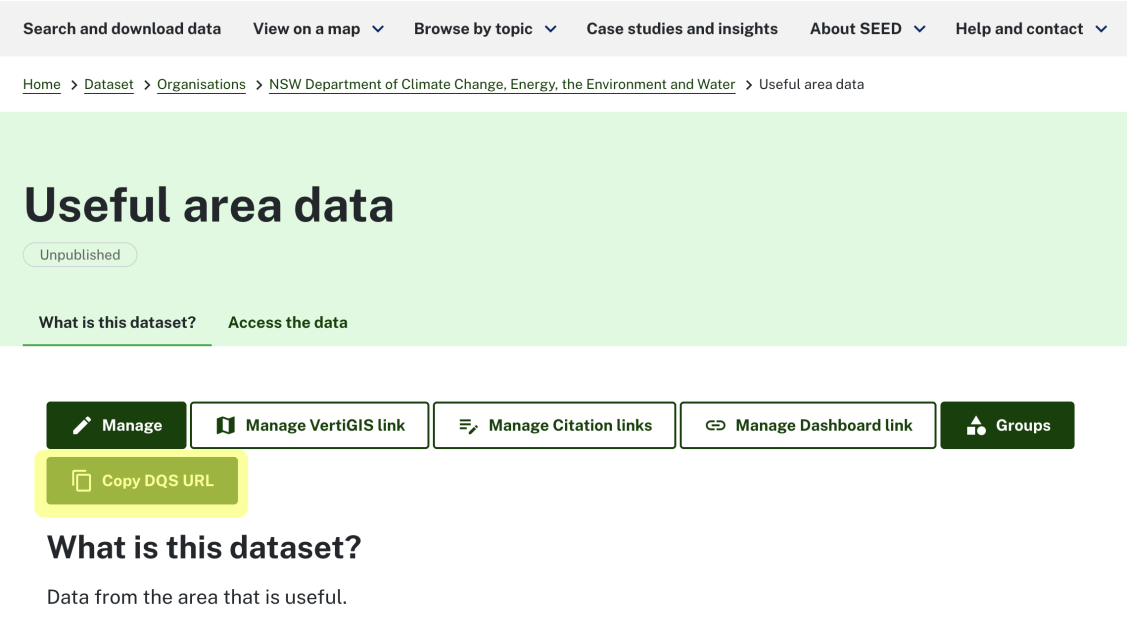Click Manage VertiGIS link button
The image size is (1127, 635).
tap(310, 426)
